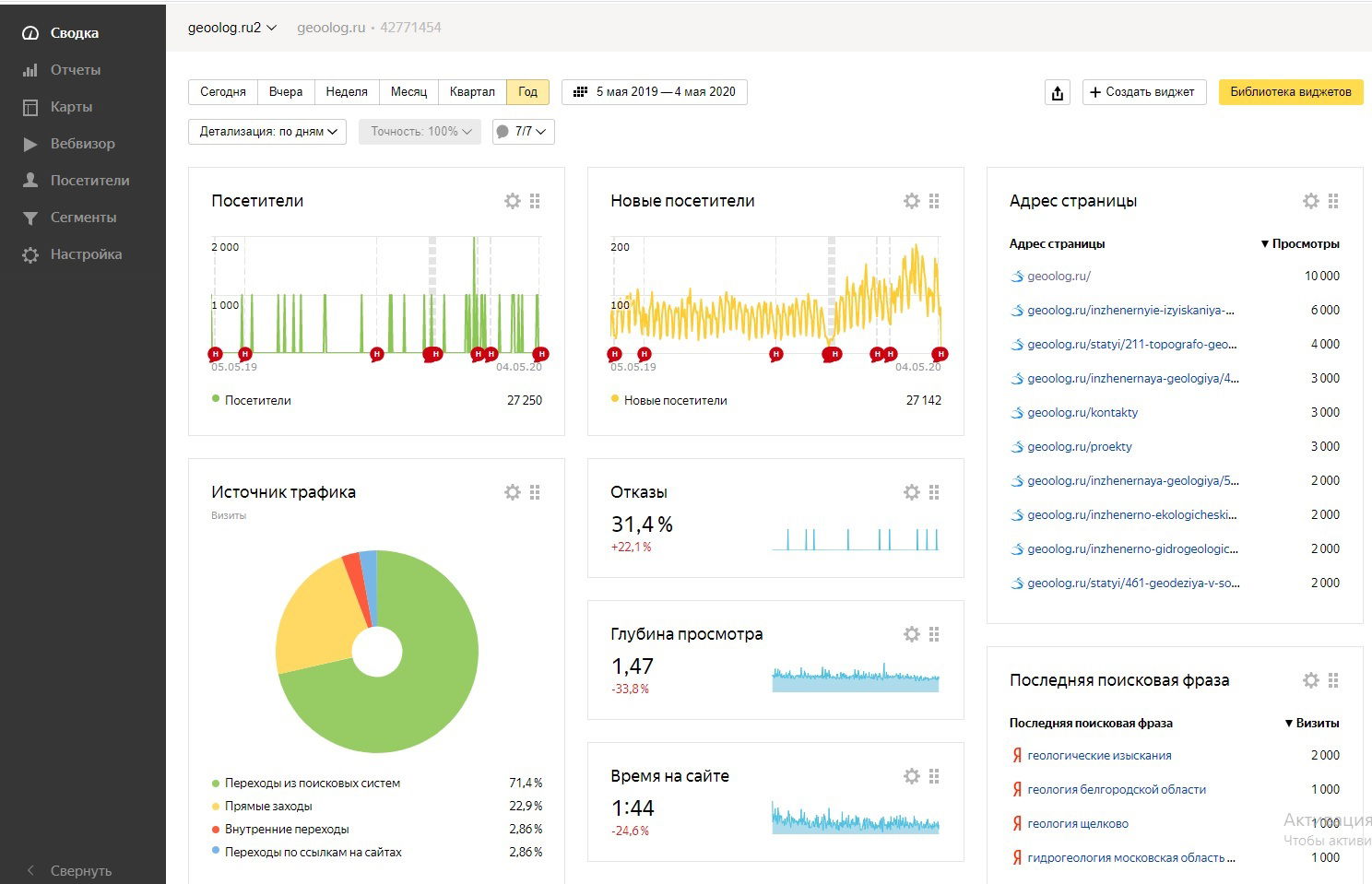Open Детализация: по дням dropdown
This screenshot has width=1372, height=884.
coord(267,132)
